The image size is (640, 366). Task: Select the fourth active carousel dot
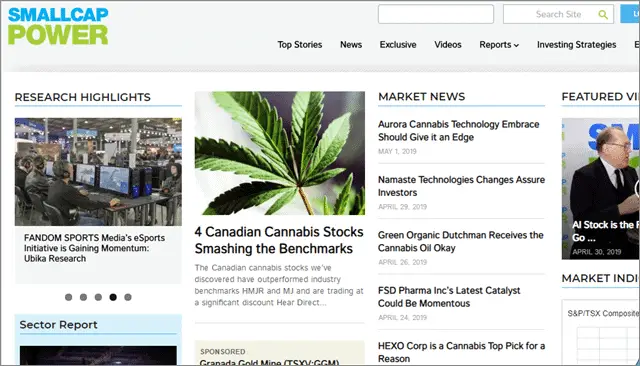click(113, 297)
